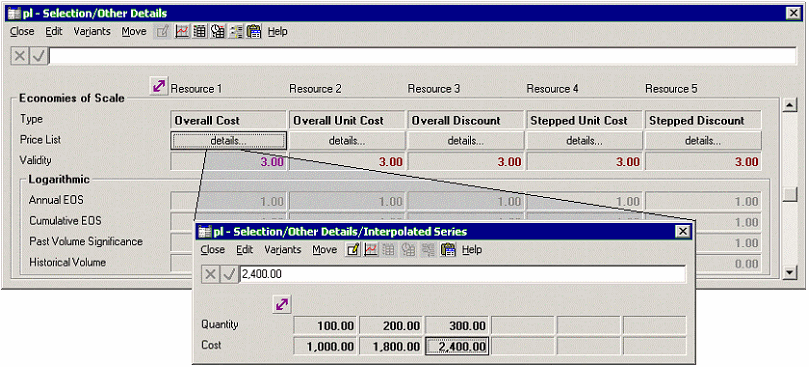Screen dimensions: 809x367
Task: Click the tree list icon in main toolbar
Action: [x=236, y=31]
